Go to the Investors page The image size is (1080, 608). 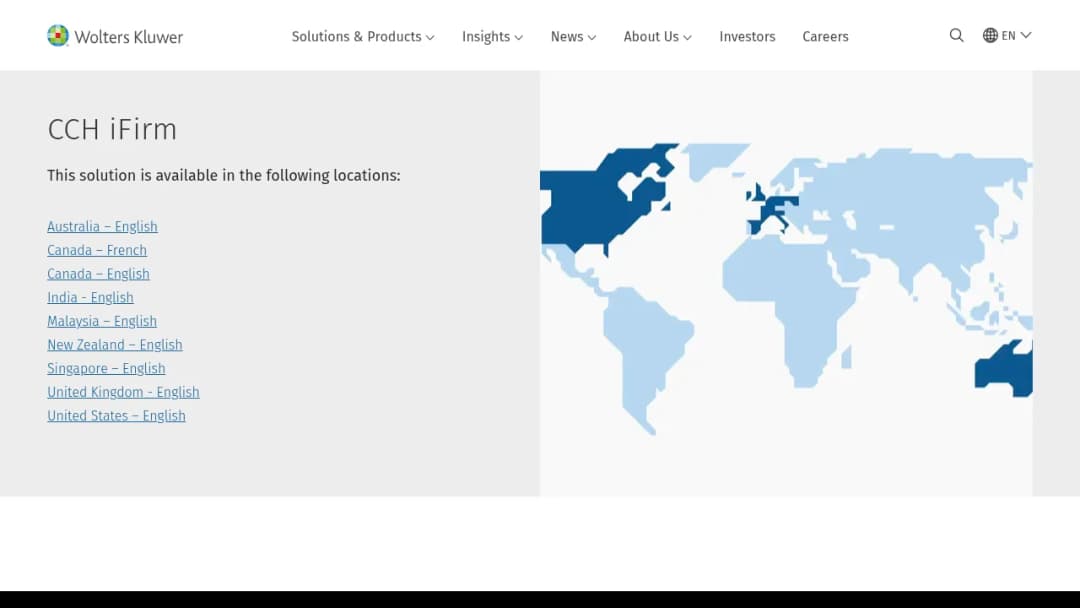[747, 36]
